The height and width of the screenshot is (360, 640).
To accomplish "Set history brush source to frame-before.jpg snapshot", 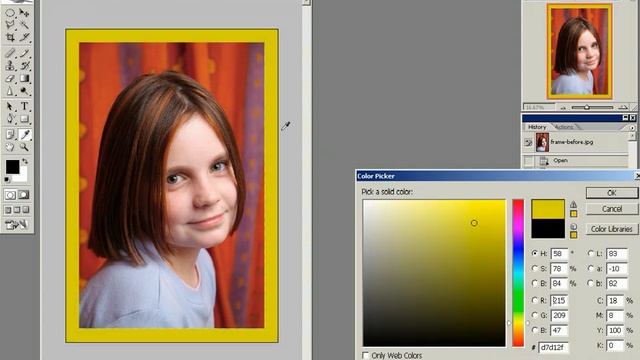I will [528, 142].
